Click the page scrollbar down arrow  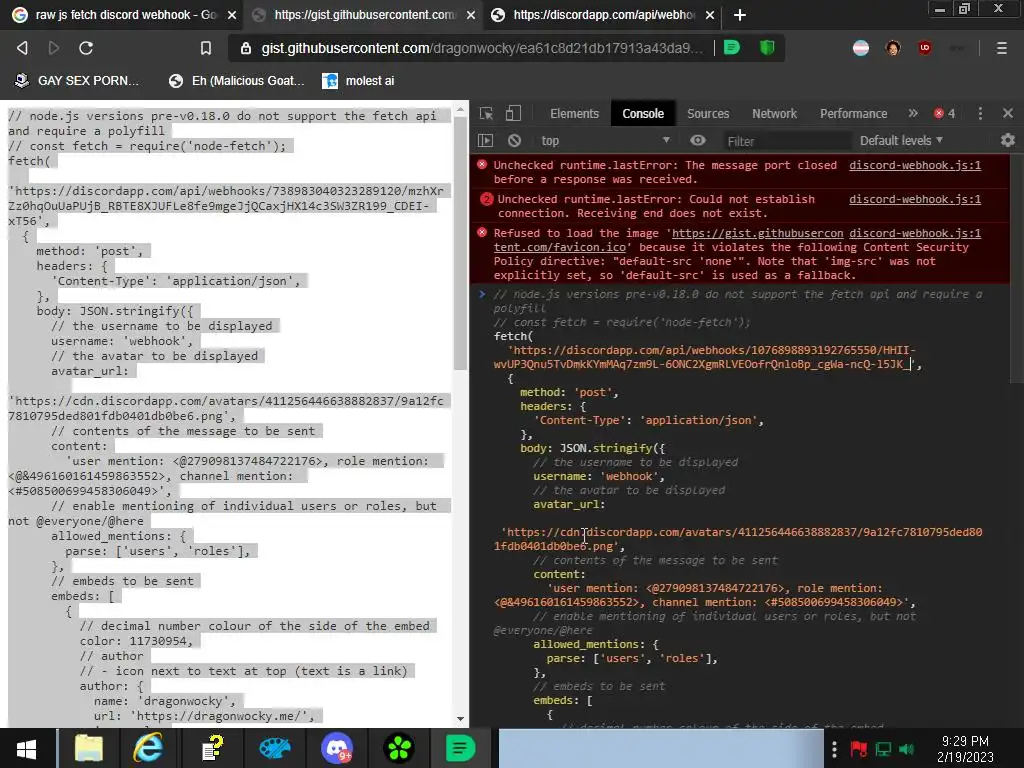460,719
